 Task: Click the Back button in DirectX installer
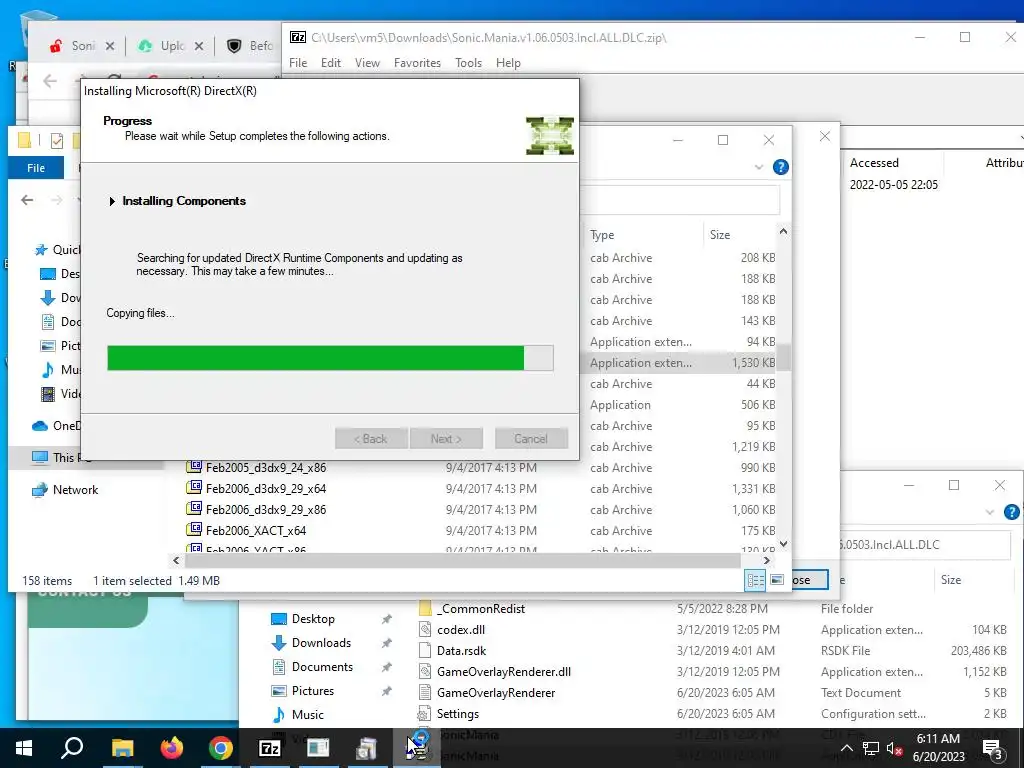(371, 439)
